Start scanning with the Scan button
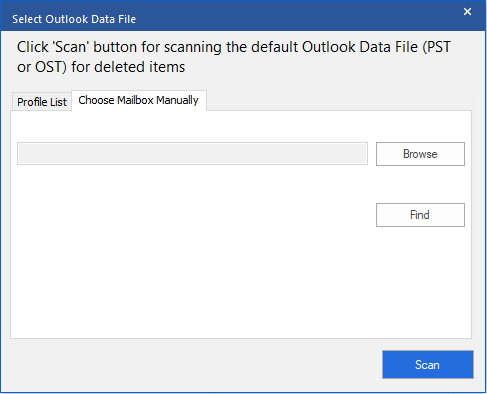The height and width of the screenshot is (394, 487). (428, 364)
